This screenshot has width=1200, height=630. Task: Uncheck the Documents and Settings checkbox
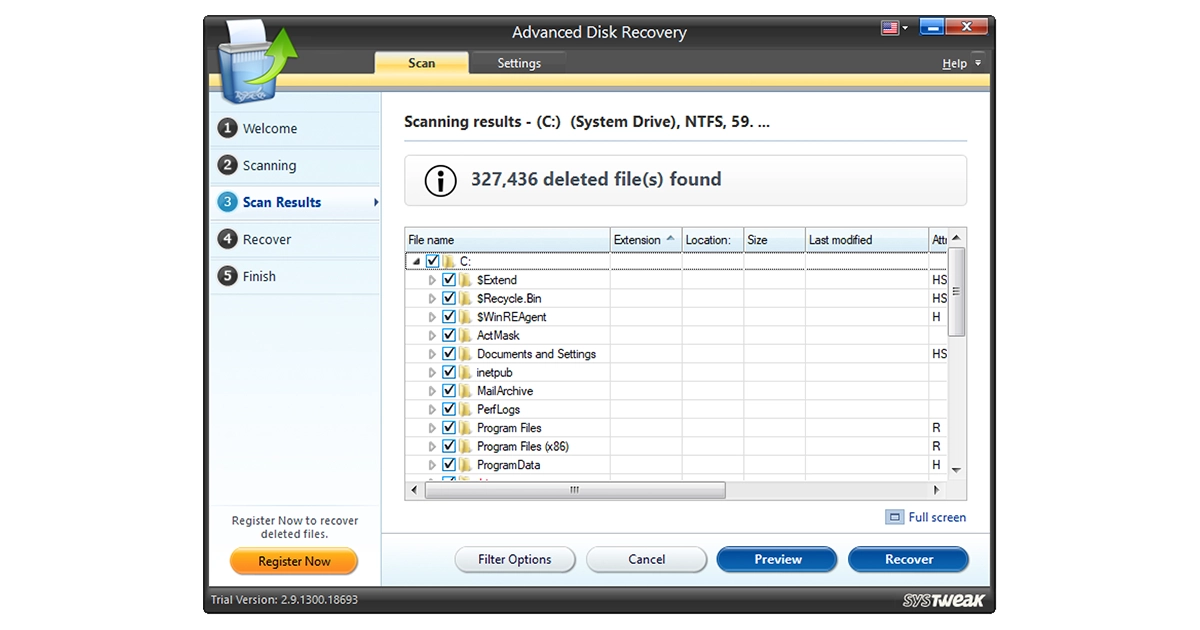(449, 354)
